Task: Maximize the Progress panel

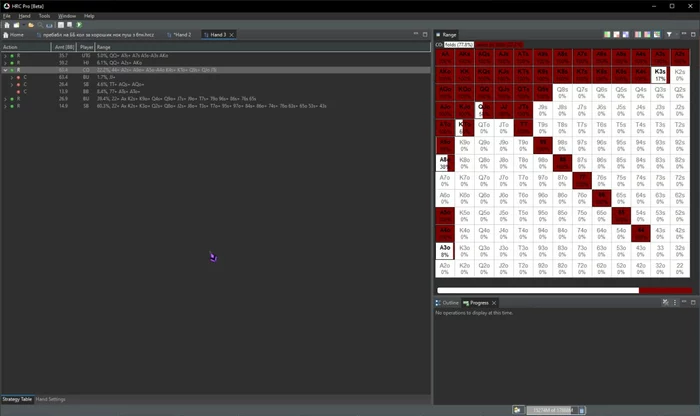Action: pyautogui.click(x=693, y=302)
